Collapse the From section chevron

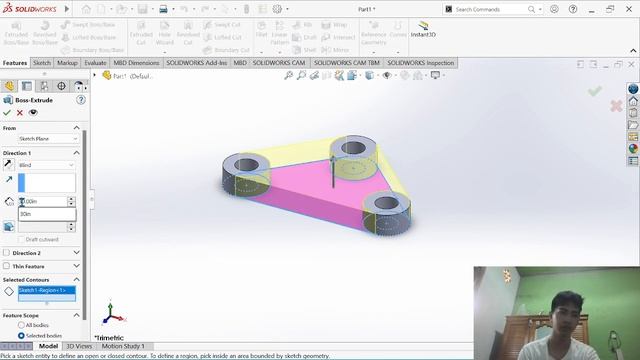coord(76,128)
